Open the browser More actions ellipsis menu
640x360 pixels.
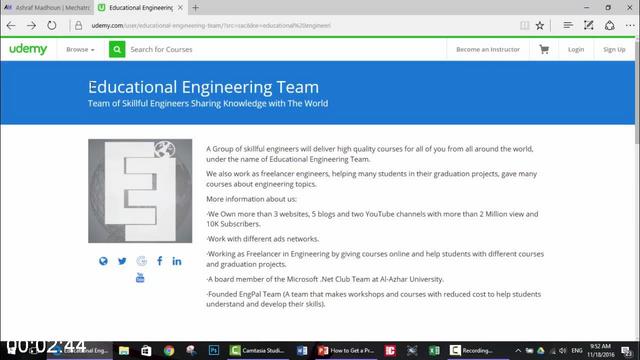[x=630, y=25]
